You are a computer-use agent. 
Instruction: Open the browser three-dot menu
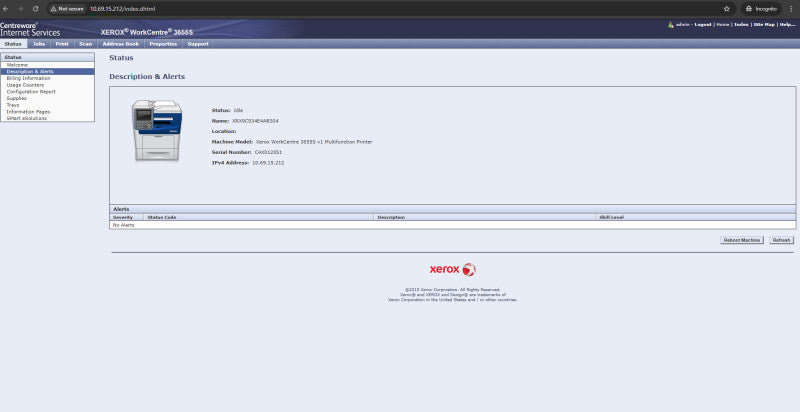tap(791, 9)
